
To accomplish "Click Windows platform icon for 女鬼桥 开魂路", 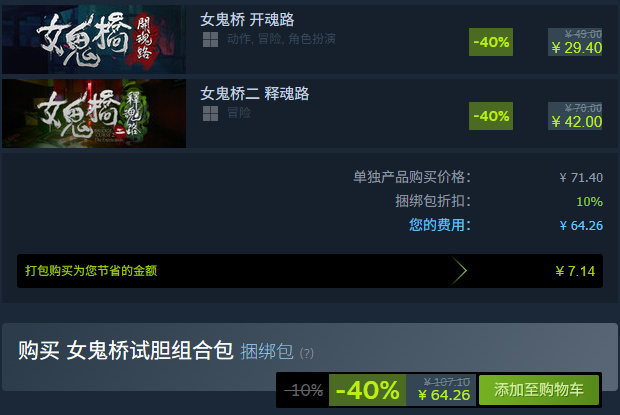I will click(210, 39).
